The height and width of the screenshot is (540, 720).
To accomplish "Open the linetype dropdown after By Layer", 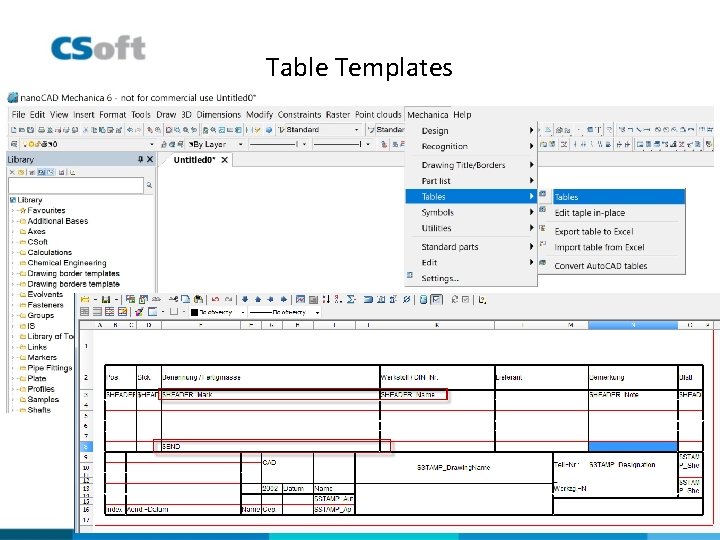I will 304,144.
